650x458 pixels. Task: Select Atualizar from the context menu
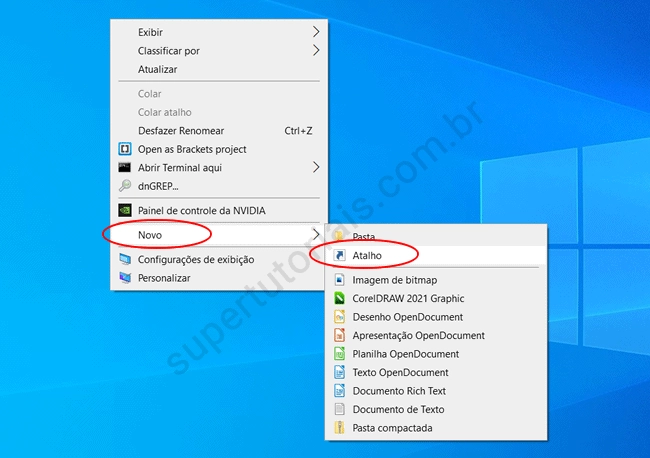pyautogui.click(x=157, y=69)
